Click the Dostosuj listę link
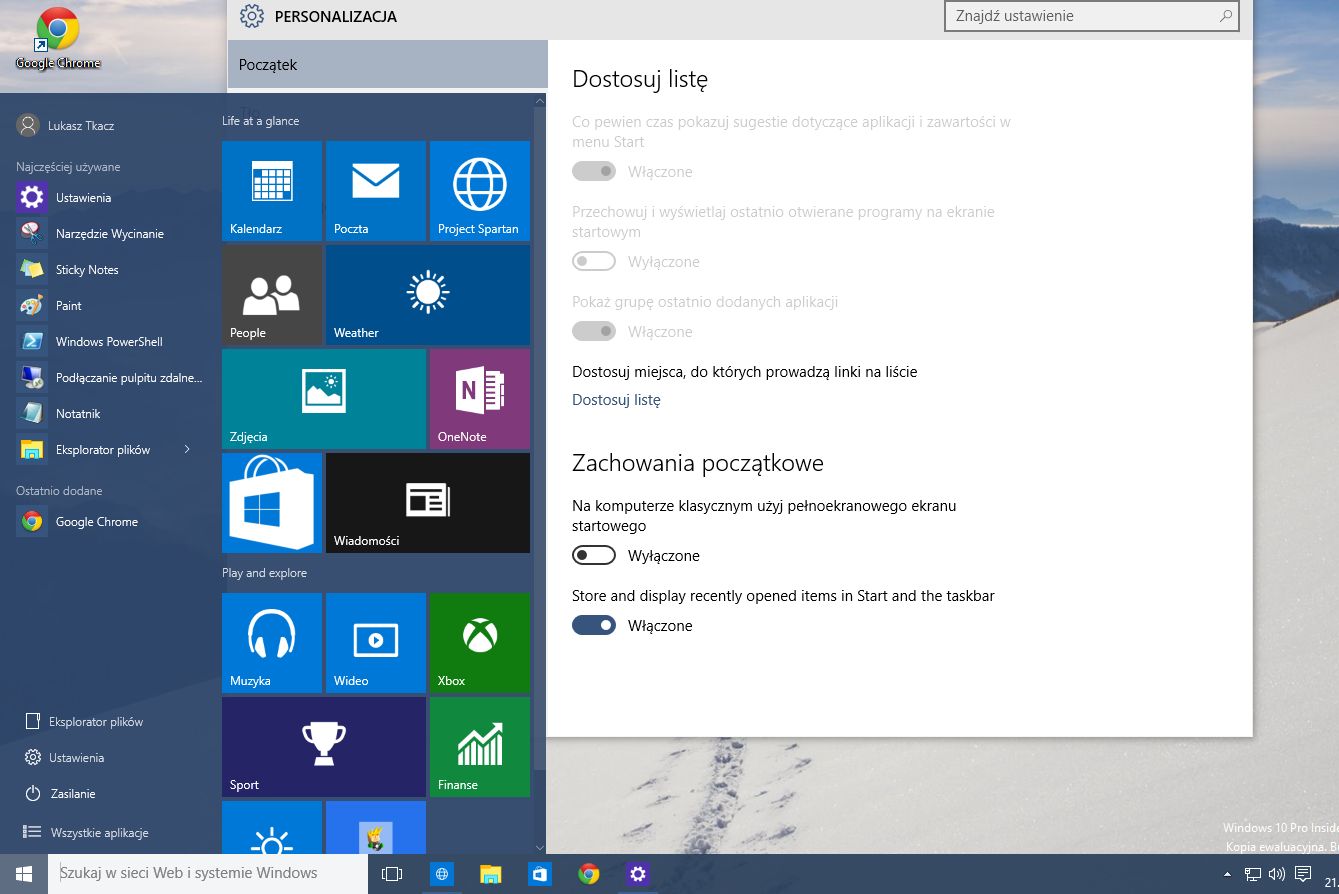The image size is (1339, 894). coord(616,400)
